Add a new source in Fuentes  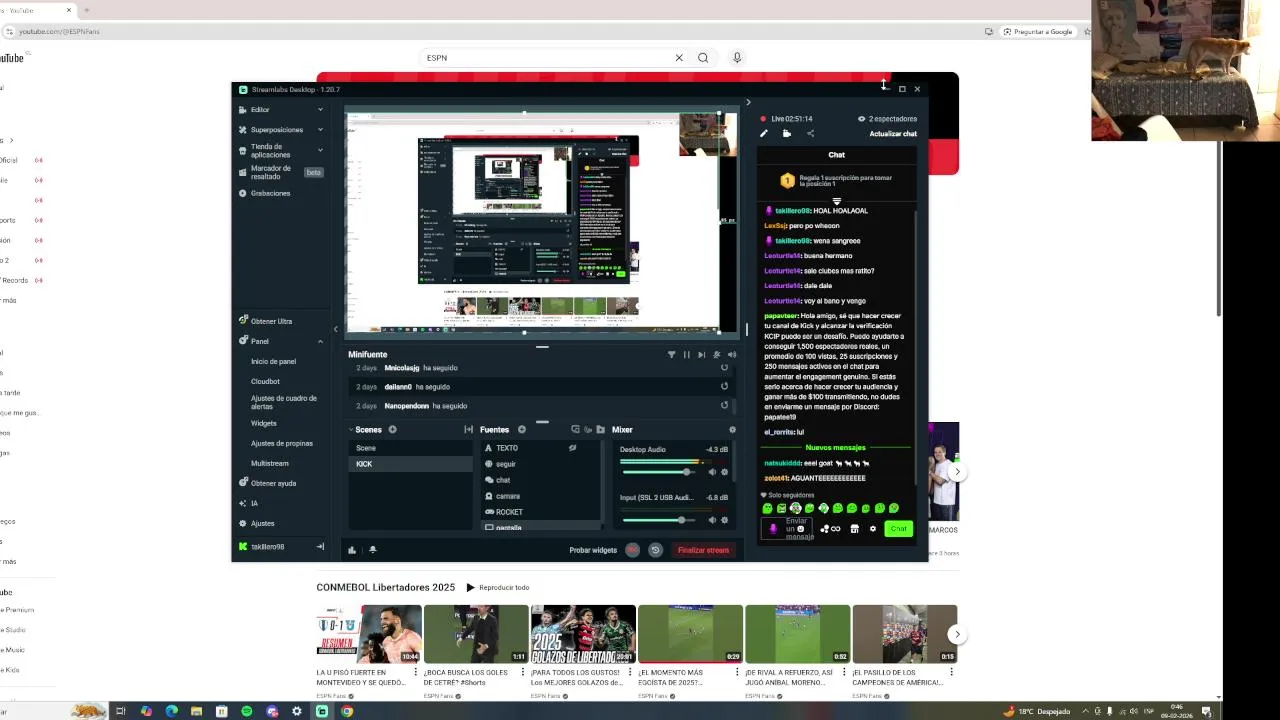click(x=521, y=430)
